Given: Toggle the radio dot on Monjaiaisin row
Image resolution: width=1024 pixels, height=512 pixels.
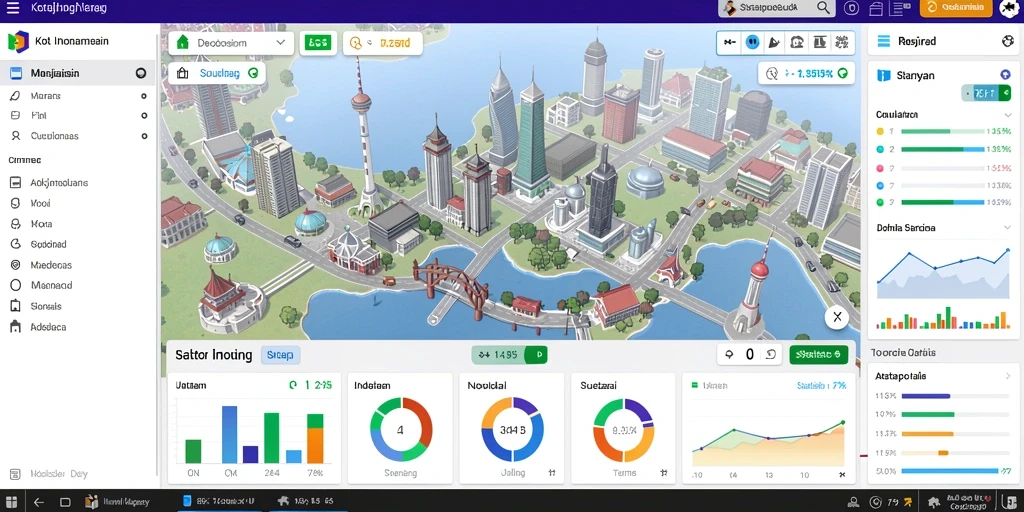Looking at the screenshot, I should (140, 73).
